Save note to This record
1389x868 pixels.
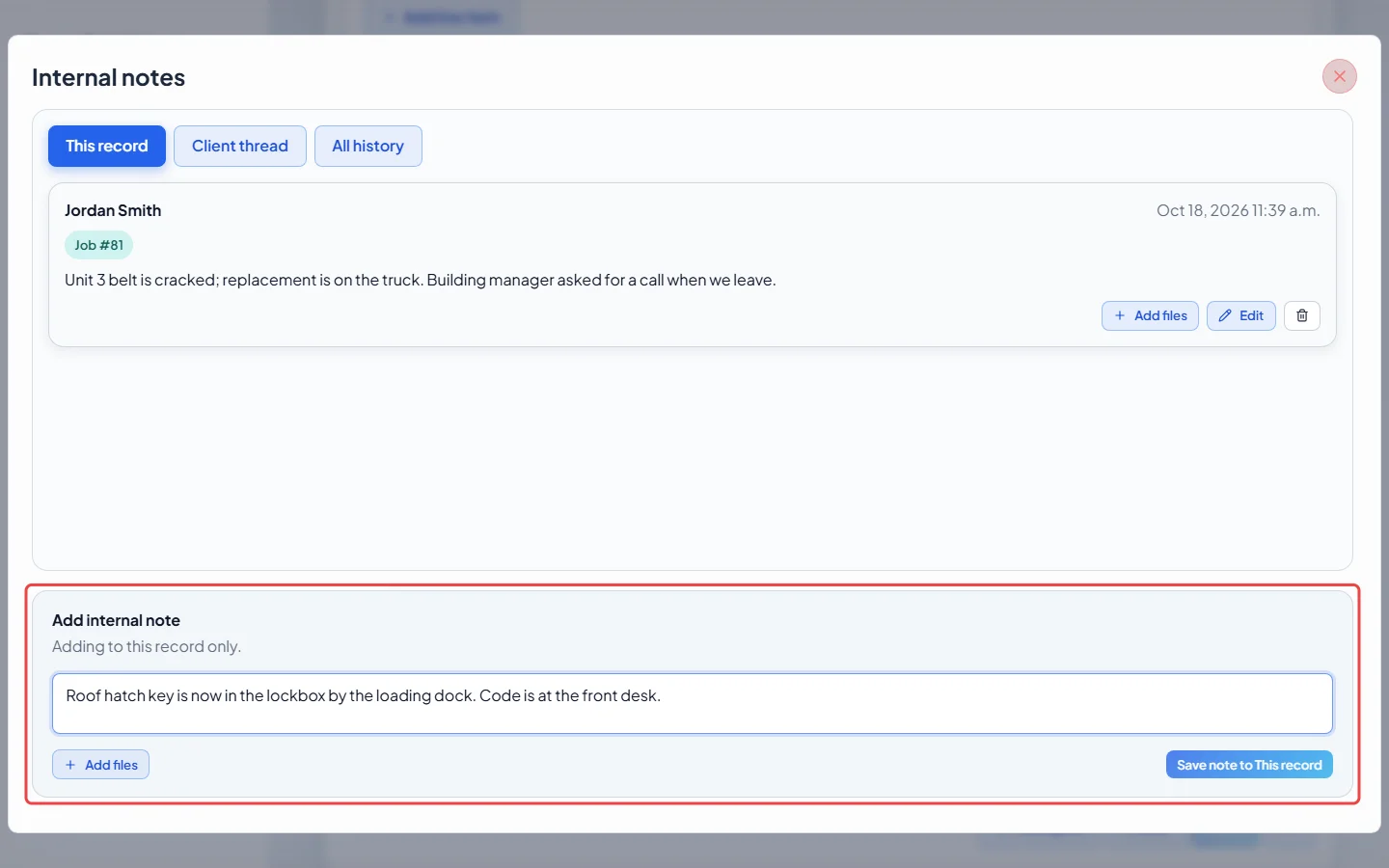point(1248,765)
